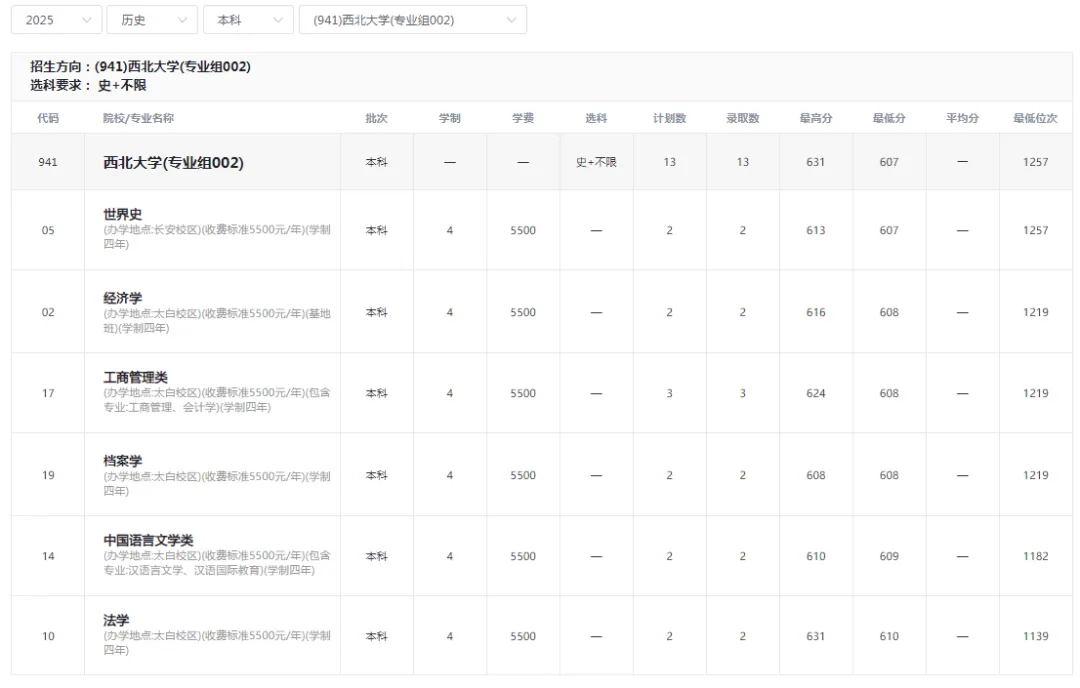This screenshot has height=688, width=1080.
Task: Click the 代码 column header
Action: point(48,118)
